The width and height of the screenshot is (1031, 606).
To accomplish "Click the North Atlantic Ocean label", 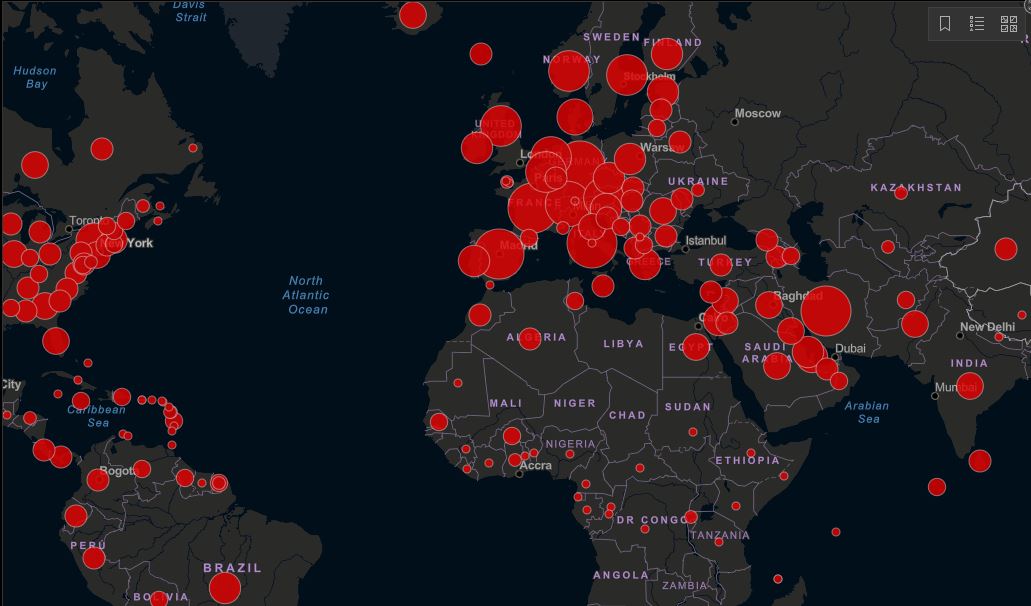I will (306, 295).
